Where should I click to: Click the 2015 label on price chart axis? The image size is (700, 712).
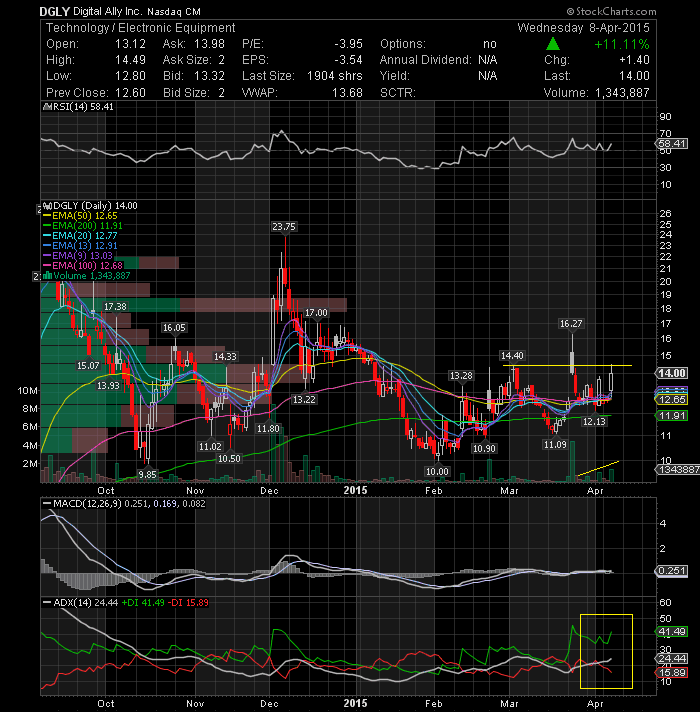355,490
